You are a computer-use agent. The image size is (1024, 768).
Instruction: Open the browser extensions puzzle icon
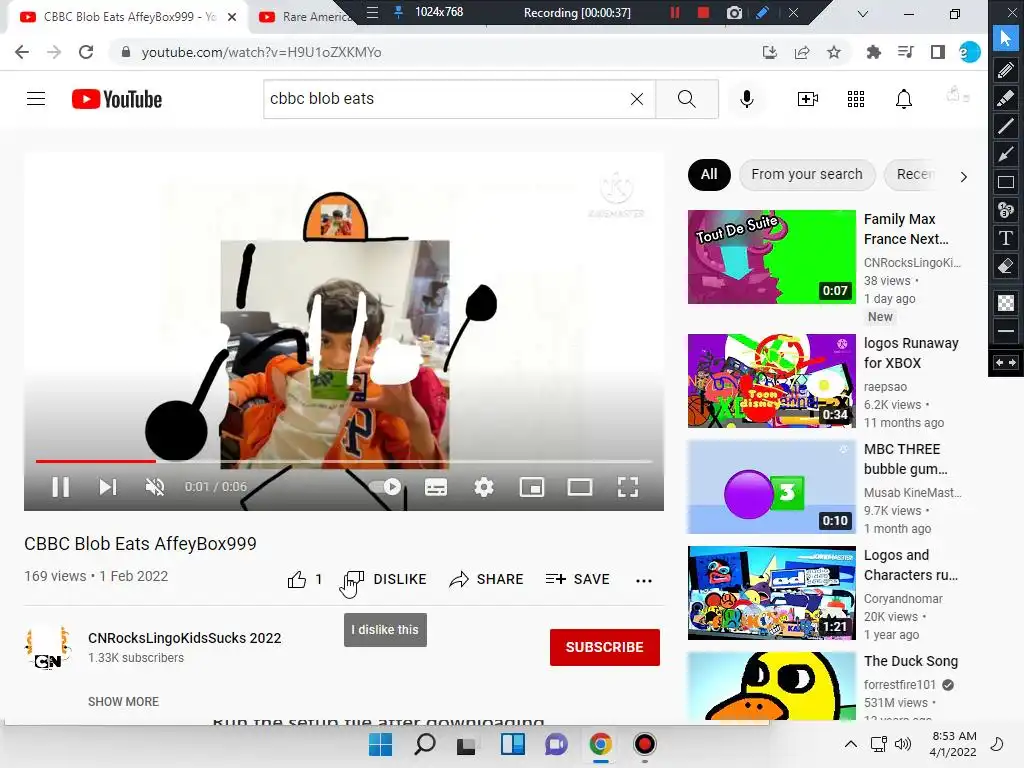(x=873, y=52)
